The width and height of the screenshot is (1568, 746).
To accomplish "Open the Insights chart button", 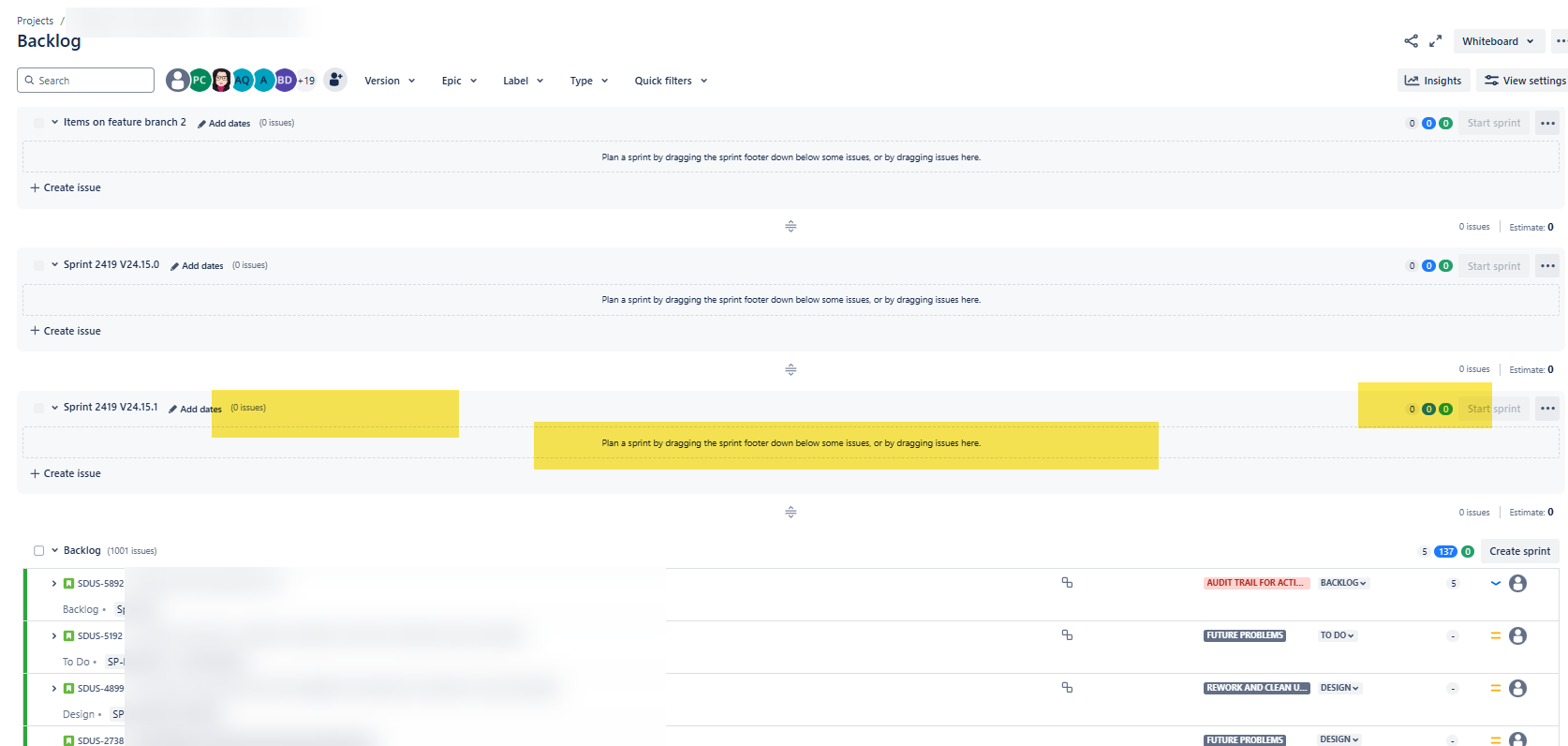I will tap(1433, 81).
